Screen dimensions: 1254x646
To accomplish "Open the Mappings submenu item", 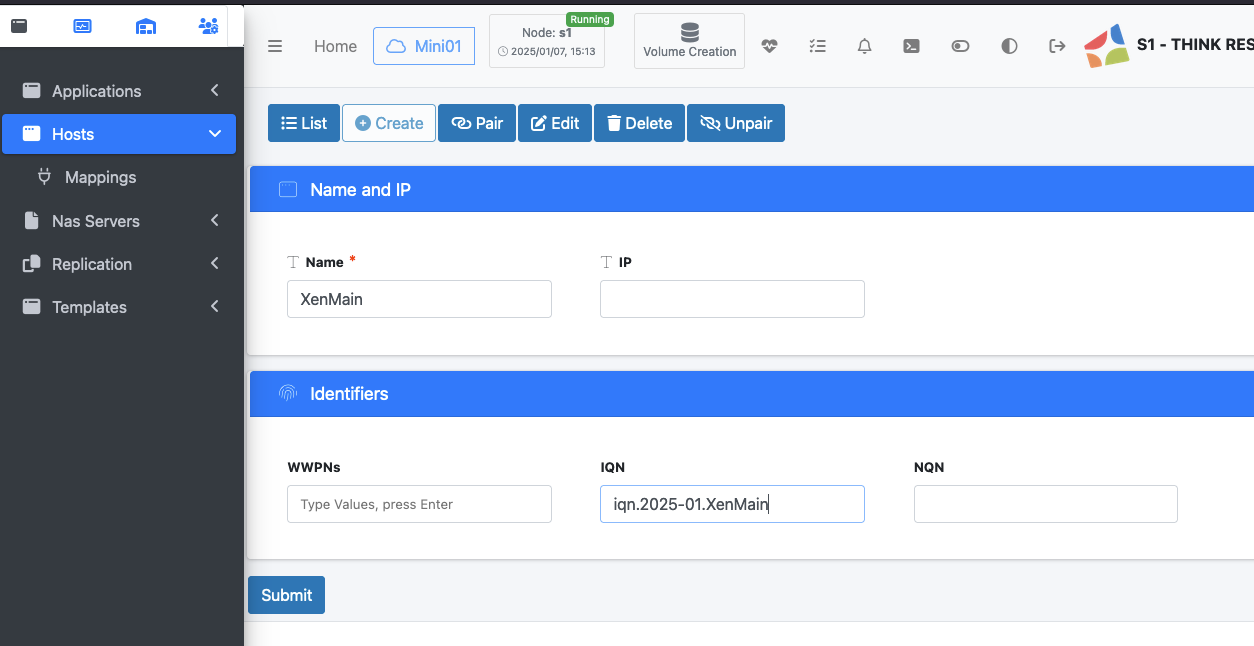I will 100,177.
